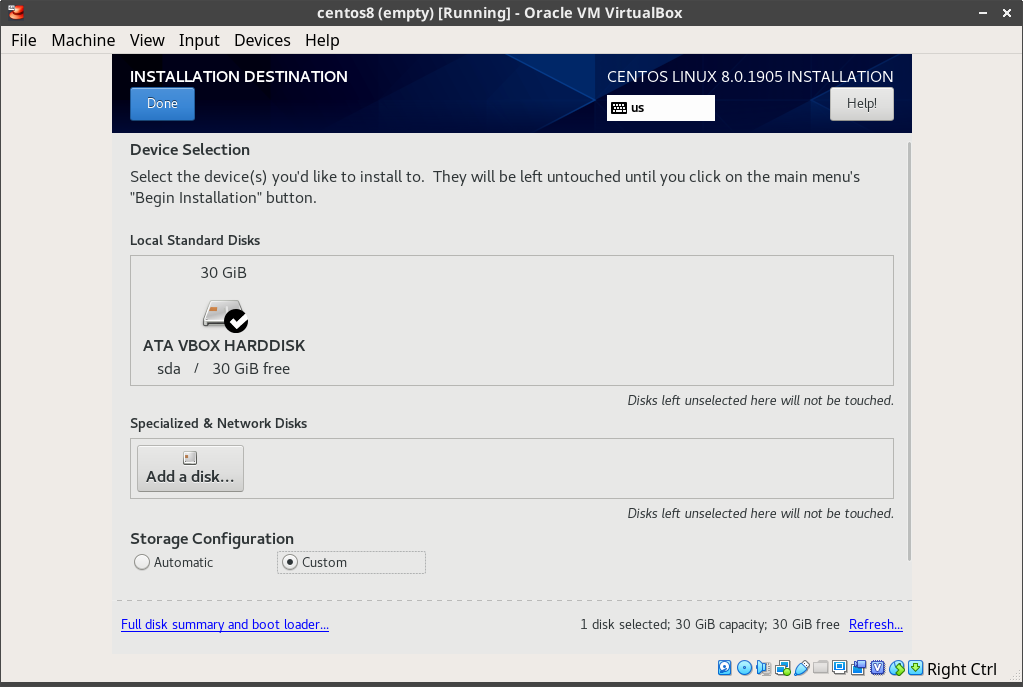Click the Right Ctrl host key label
This screenshot has width=1023, height=687.
click(x=962, y=669)
